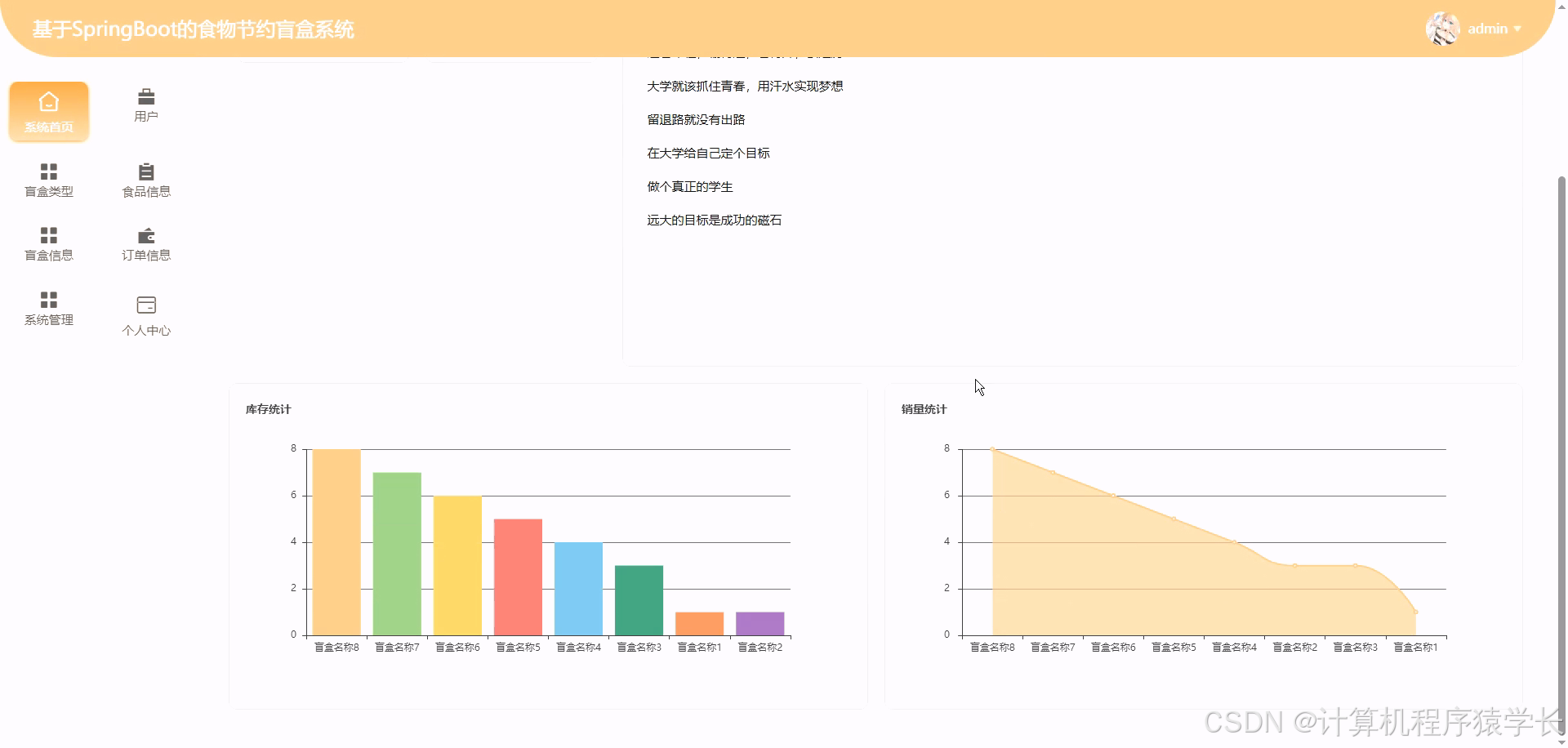Image resolution: width=1568 pixels, height=748 pixels.
Task: Open the admin account dropdown
Action: click(1493, 29)
